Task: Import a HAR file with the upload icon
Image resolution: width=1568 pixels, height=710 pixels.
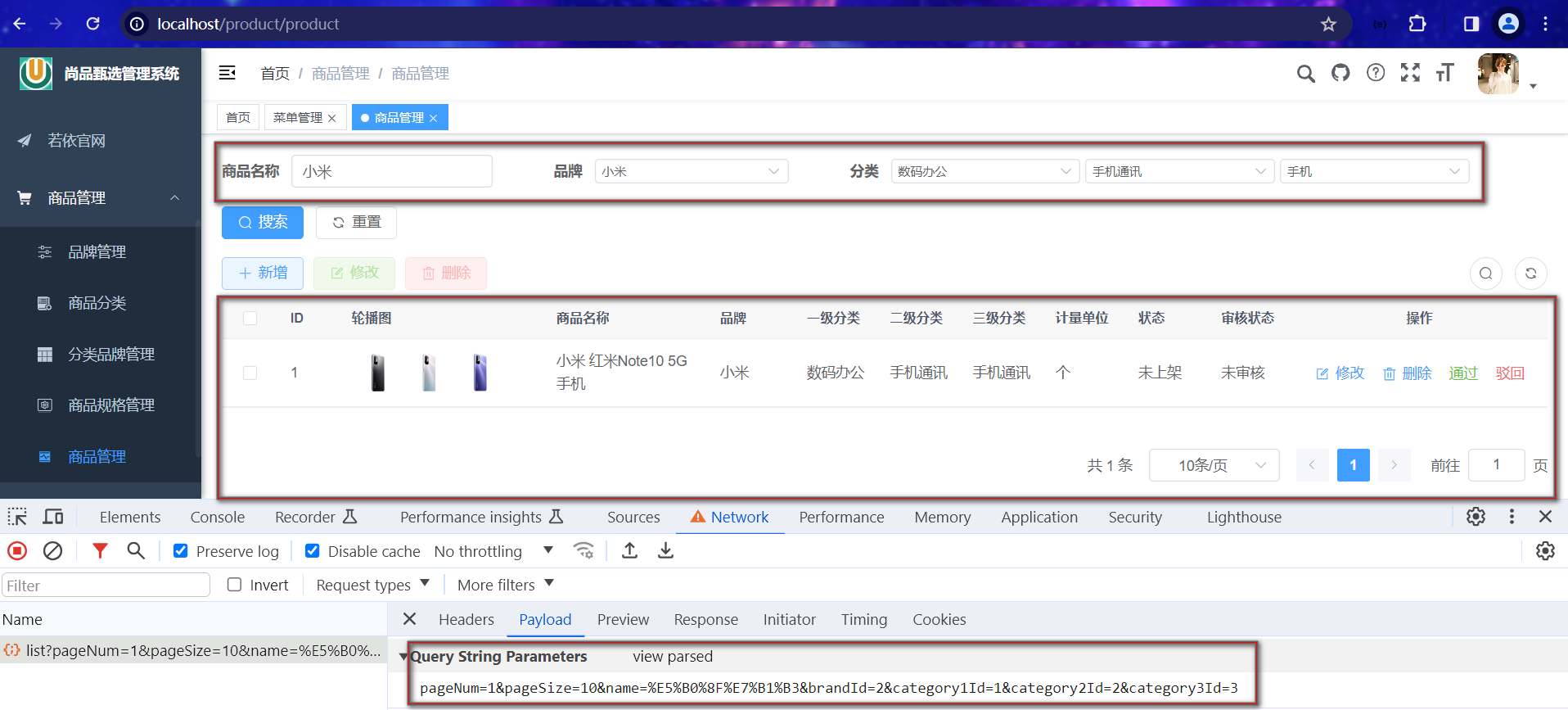Action: (x=629, y=551)
